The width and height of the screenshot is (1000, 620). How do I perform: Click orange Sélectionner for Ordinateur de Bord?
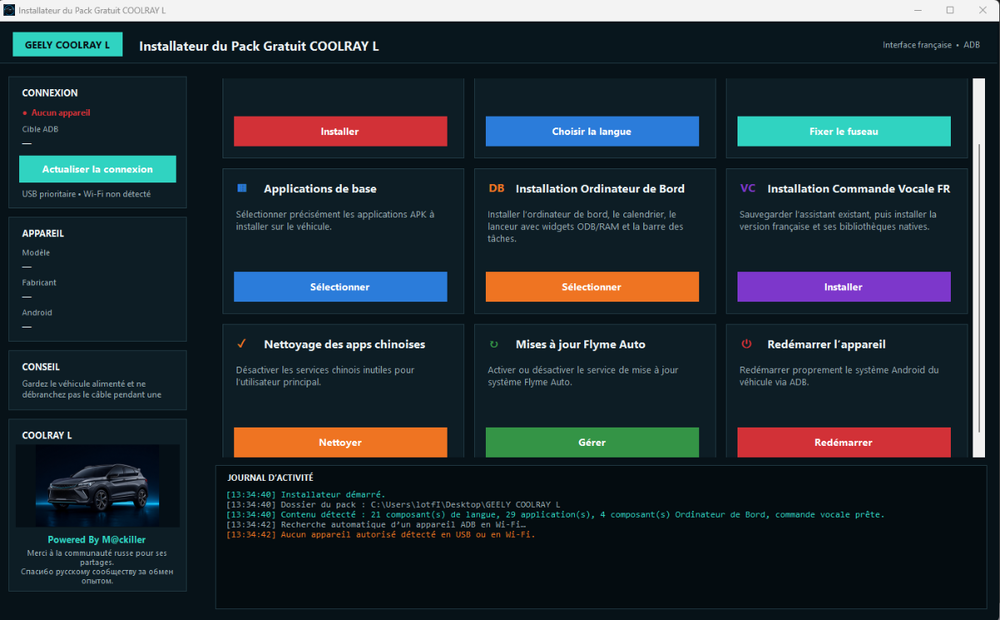pos(592,287)
